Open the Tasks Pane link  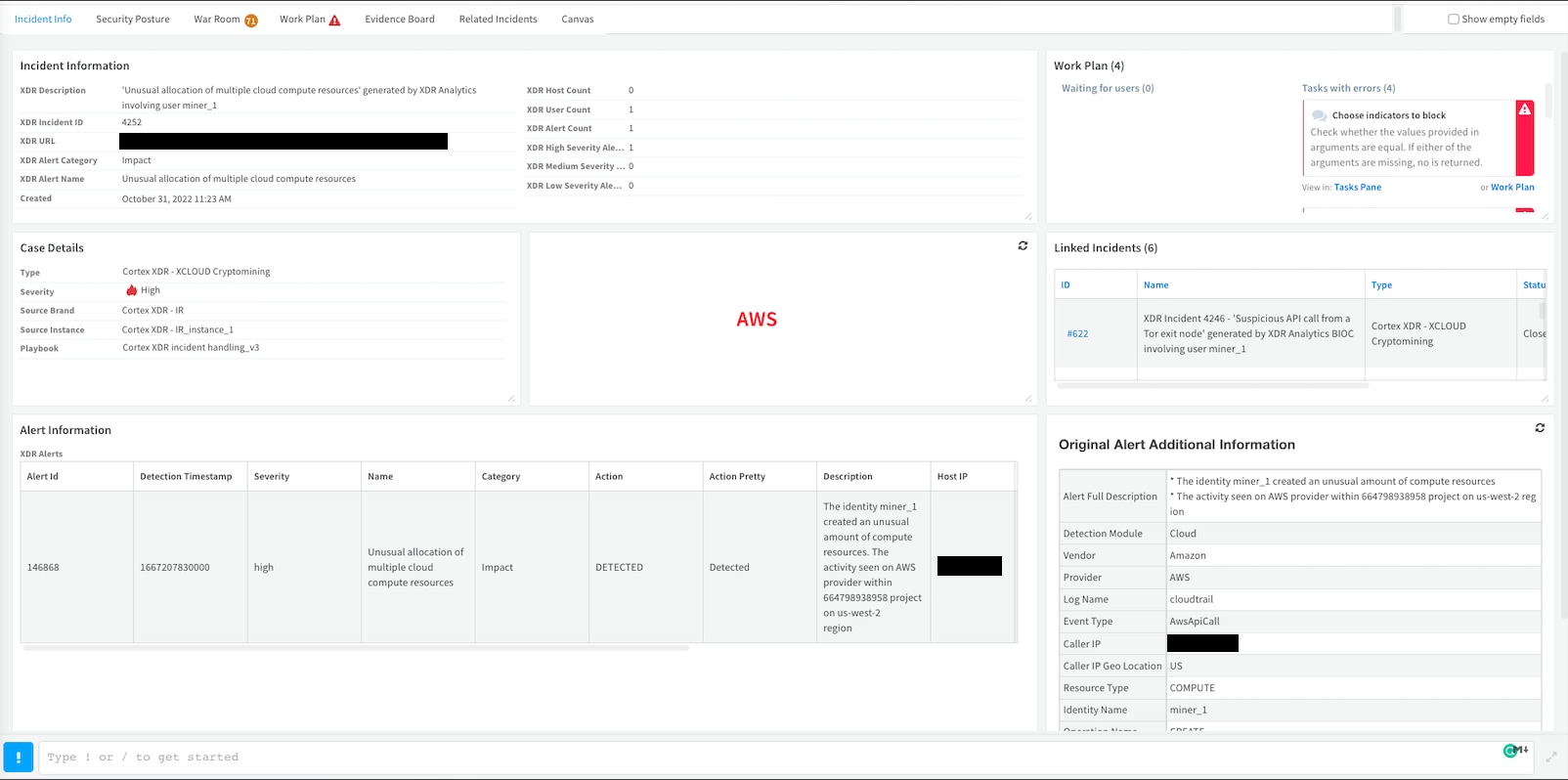(1358, 188)
